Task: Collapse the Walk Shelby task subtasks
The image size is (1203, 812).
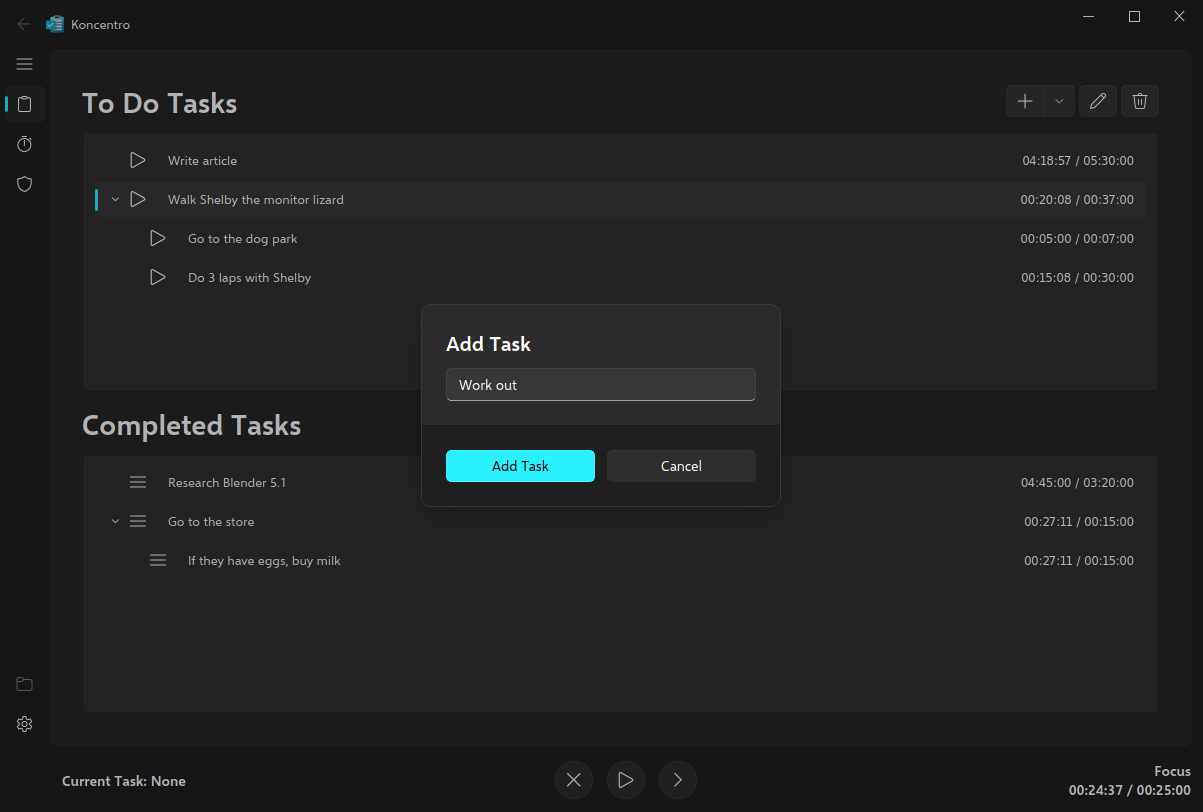Action: point(115,200)
